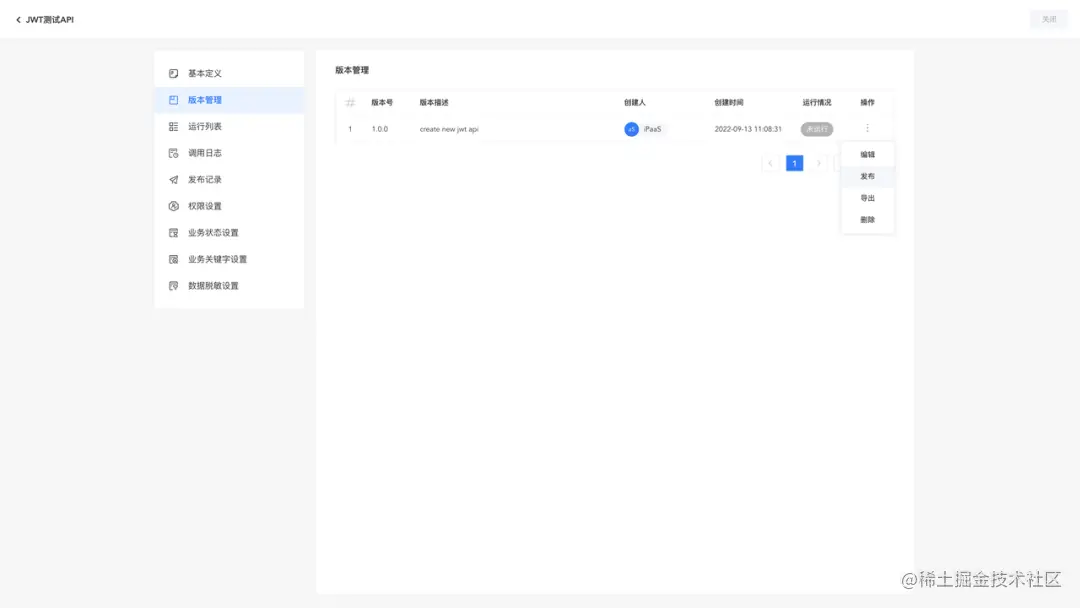Click the 运行列表 list icon
The width and height of the screenshot is (1080, 608).
click(x=174, y=127)
